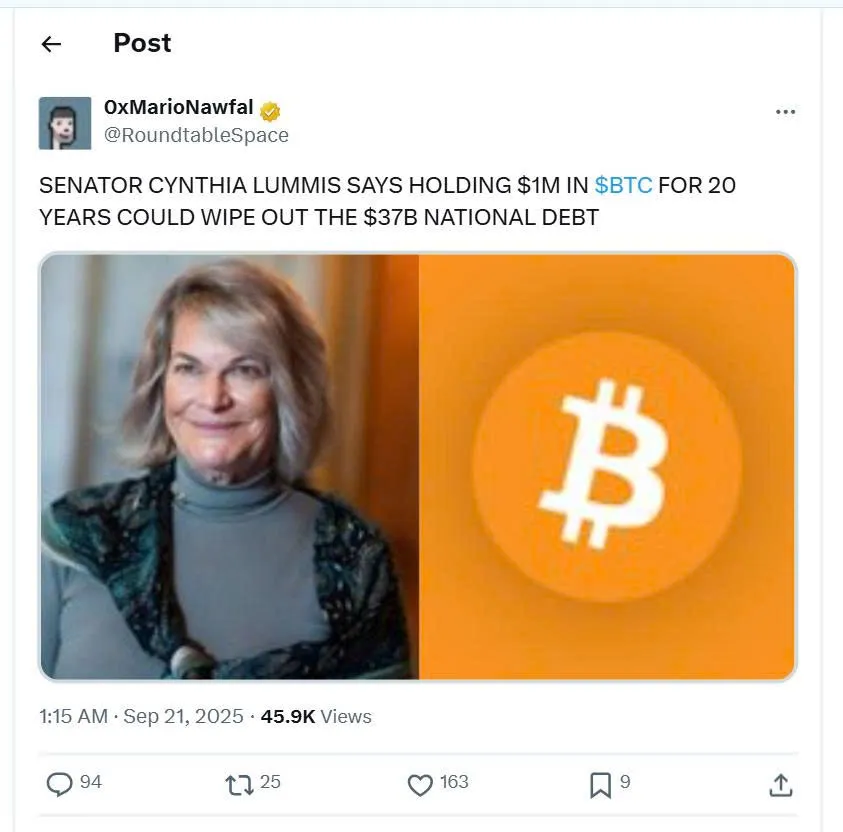Image resolution: width=843 pixels, height=832 pixels.
Task: Click the 163 likes count
Action: (x=454, y=781)
